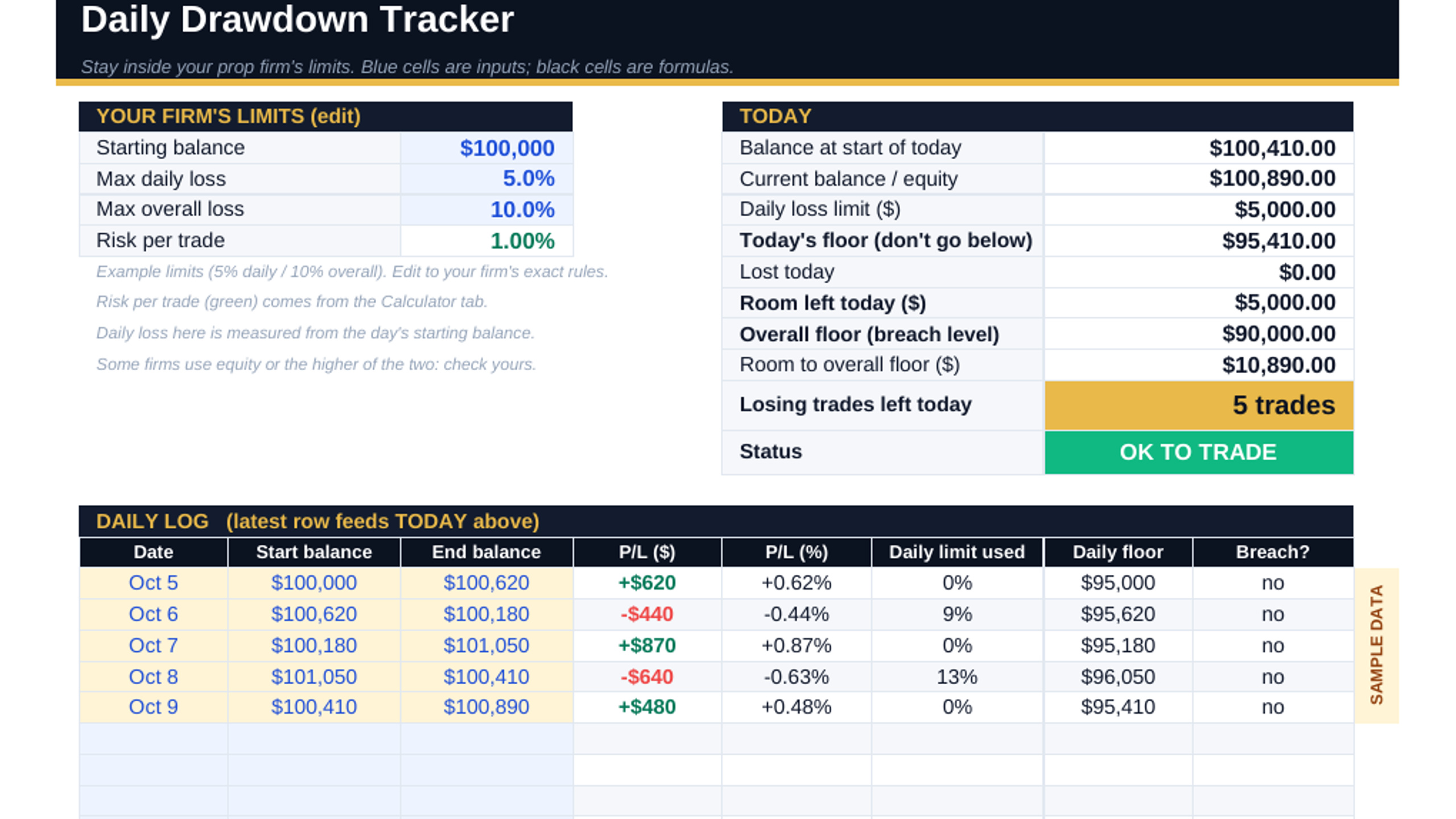The height and width of the screenshot is (819, 1456).
Task: Click the DAILY LOG section header
Action: [x=716, y=521]
